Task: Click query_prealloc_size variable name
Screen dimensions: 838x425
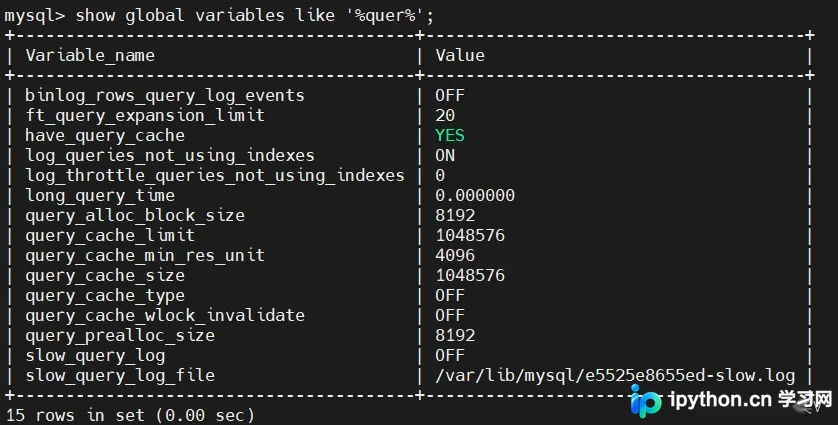Action: (120, 336)
